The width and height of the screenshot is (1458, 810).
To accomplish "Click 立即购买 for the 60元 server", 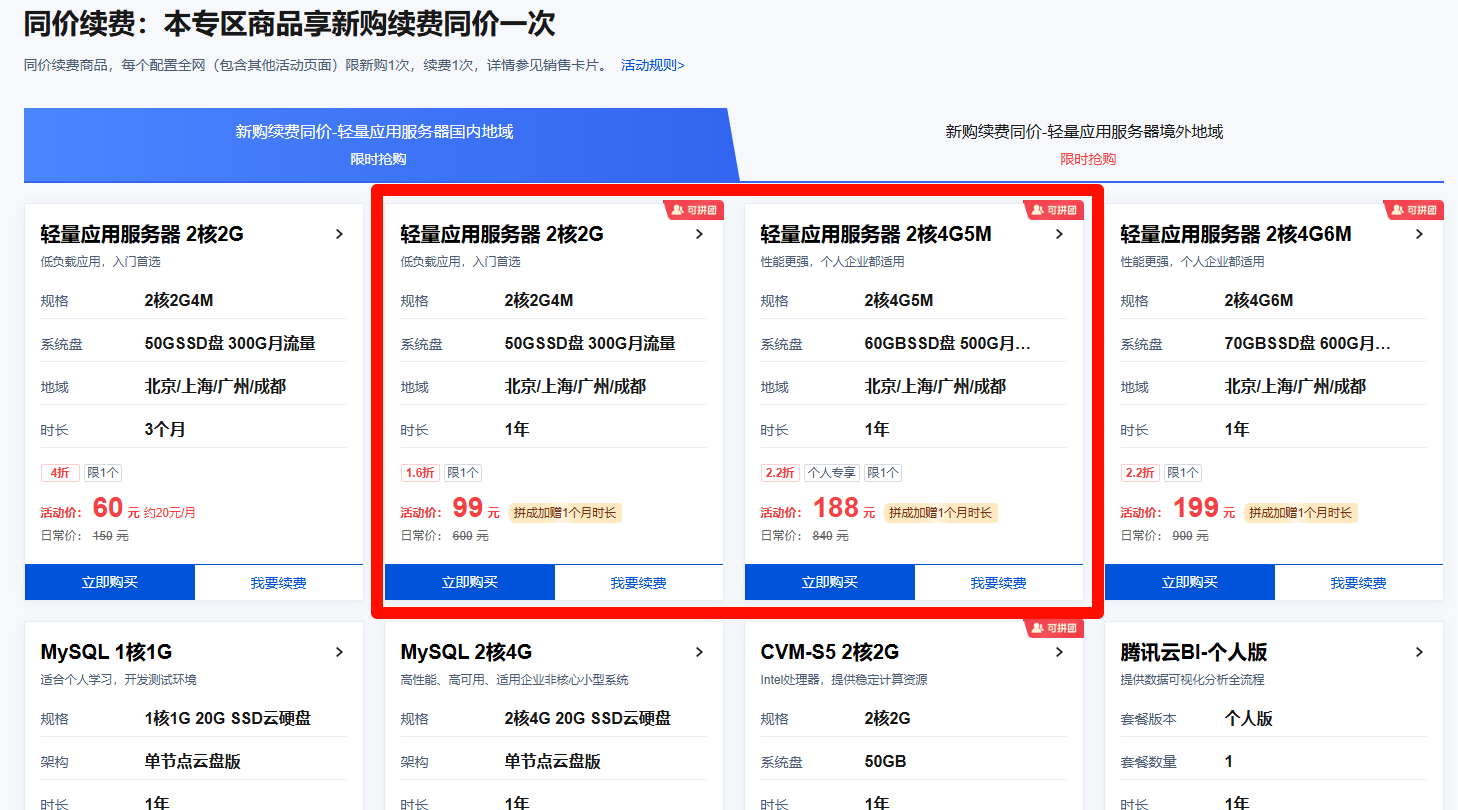I will [x=110, y=583].
